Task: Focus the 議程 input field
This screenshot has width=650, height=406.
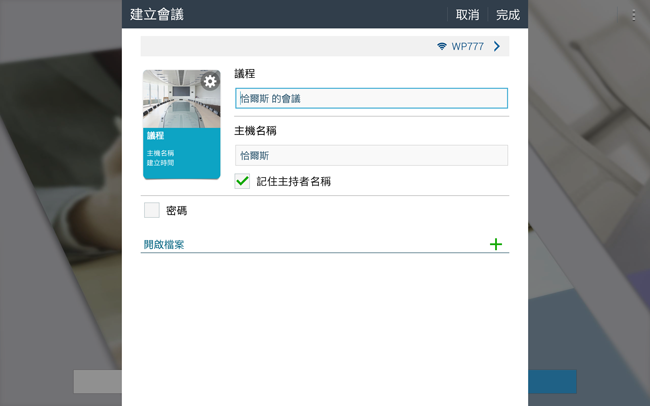Action: point(371,98)
